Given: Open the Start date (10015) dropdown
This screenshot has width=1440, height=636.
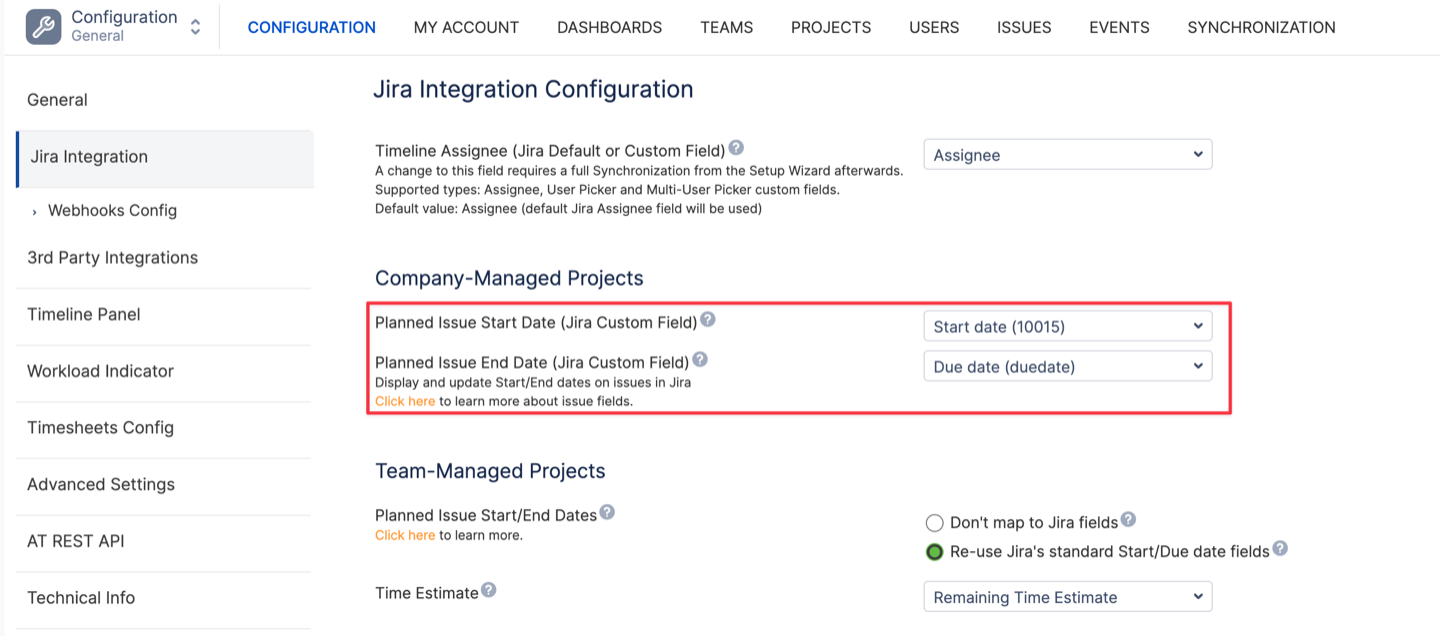Looking at the screenshot, I should pyautogui.click(x=1067, y=326).
